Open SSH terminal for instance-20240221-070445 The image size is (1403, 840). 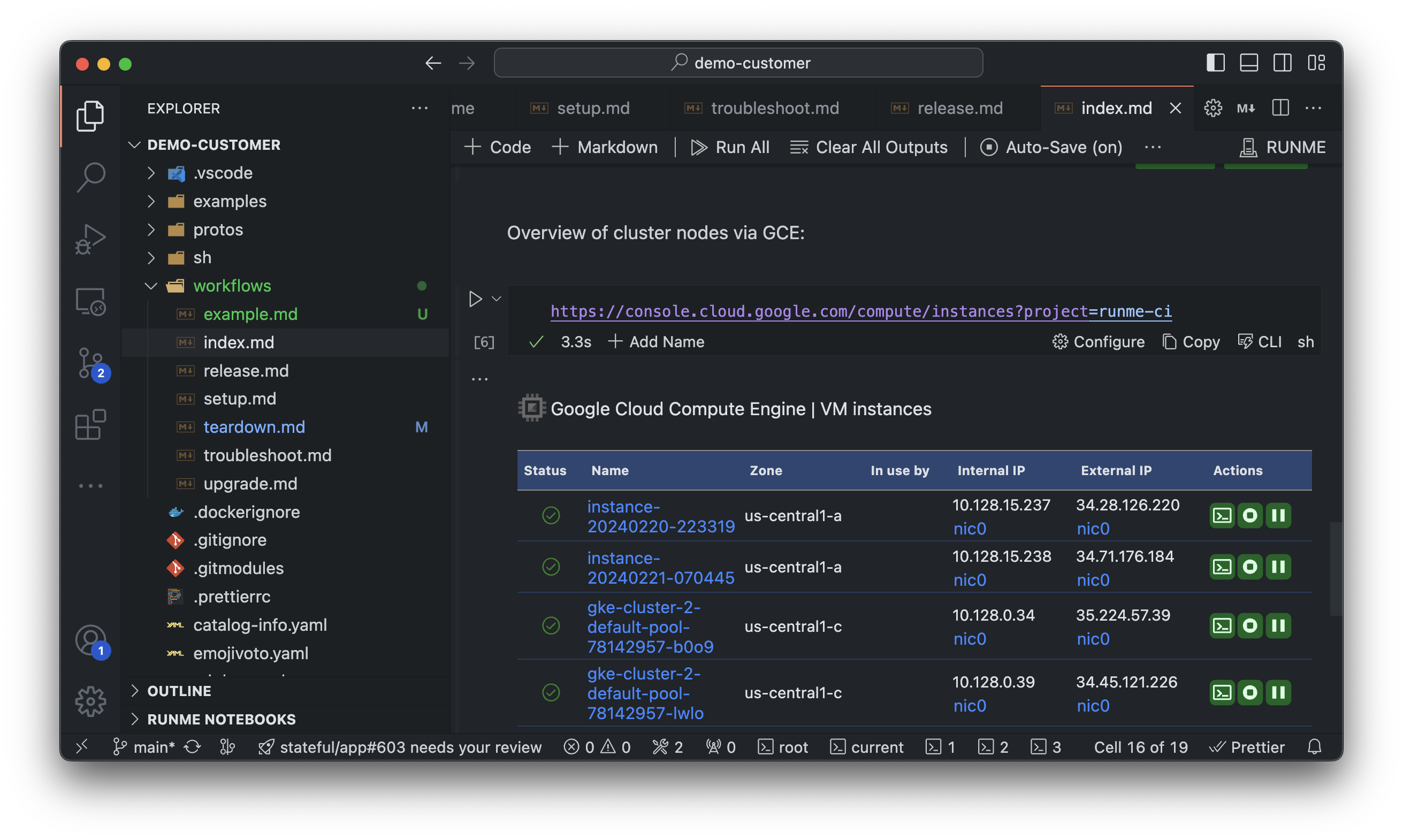point(1221,567)
